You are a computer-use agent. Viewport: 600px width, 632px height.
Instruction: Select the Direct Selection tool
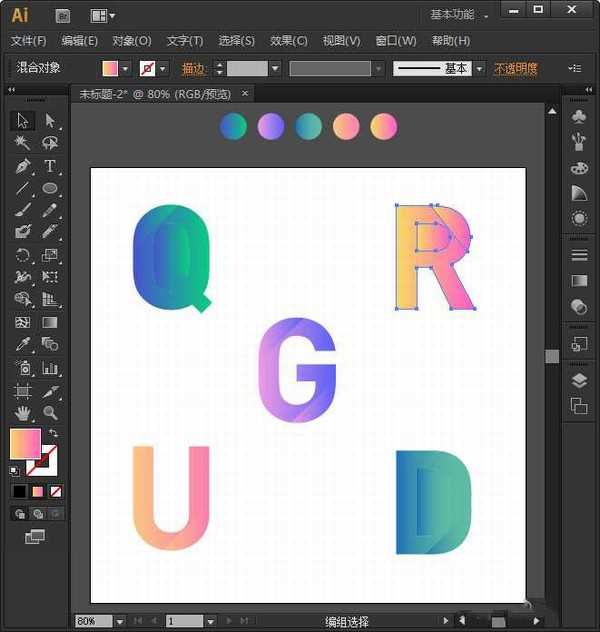[x=49, y=121]
